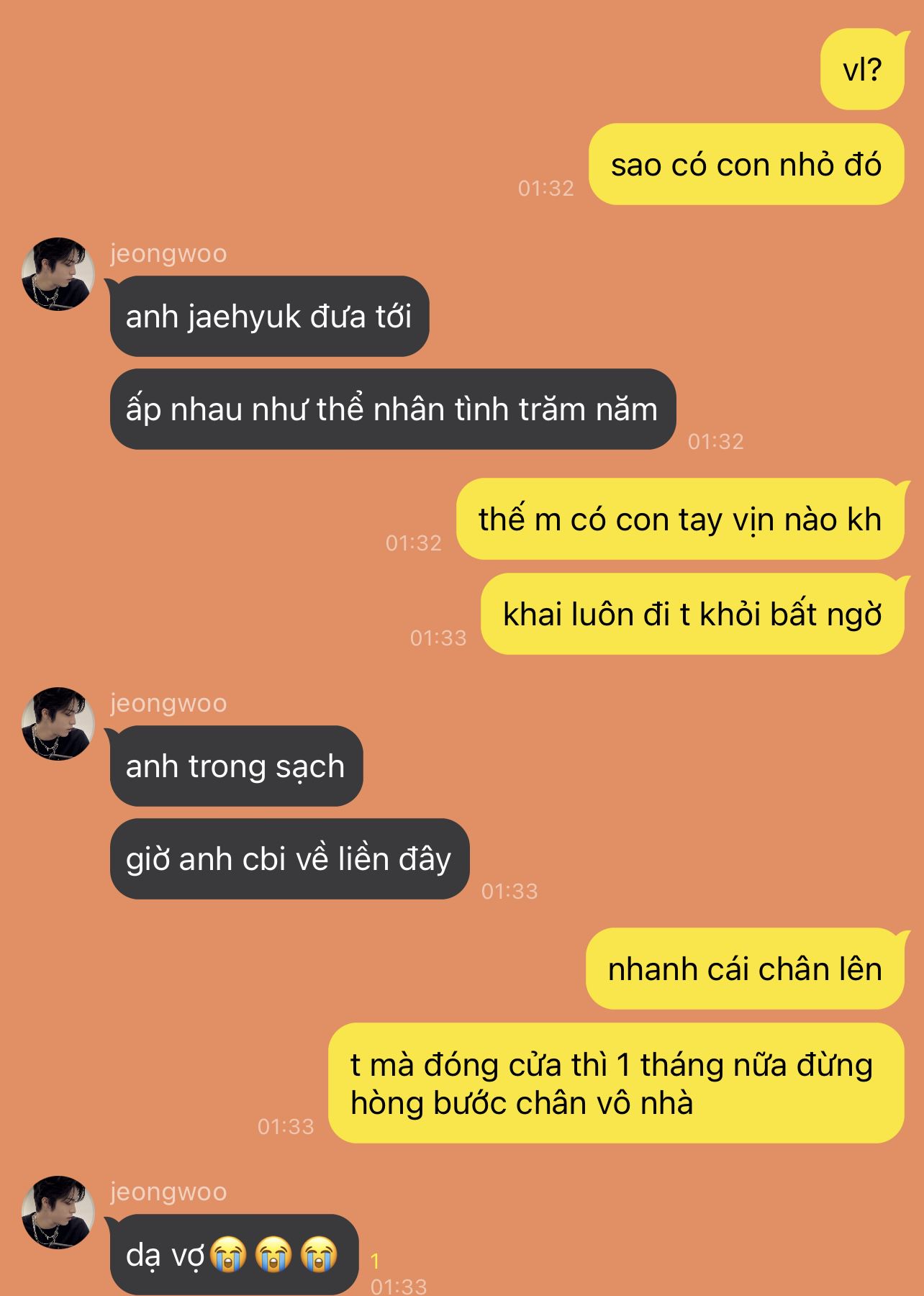Tap the last crying emoji in the bottom message
Screen dimensions: 924x1296
point(319,1254)
